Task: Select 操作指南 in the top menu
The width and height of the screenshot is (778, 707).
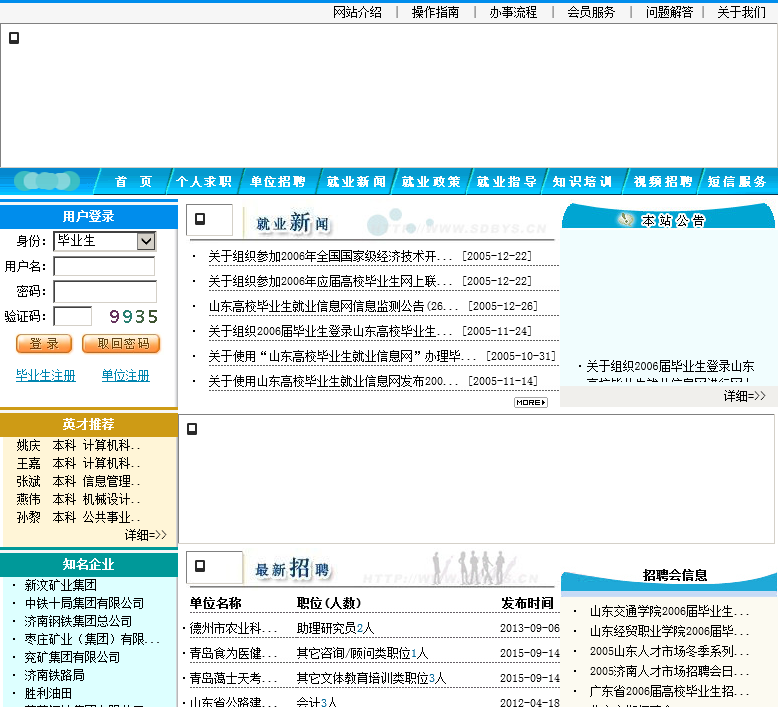Action: pyautogui.click(x=436, y=12)
